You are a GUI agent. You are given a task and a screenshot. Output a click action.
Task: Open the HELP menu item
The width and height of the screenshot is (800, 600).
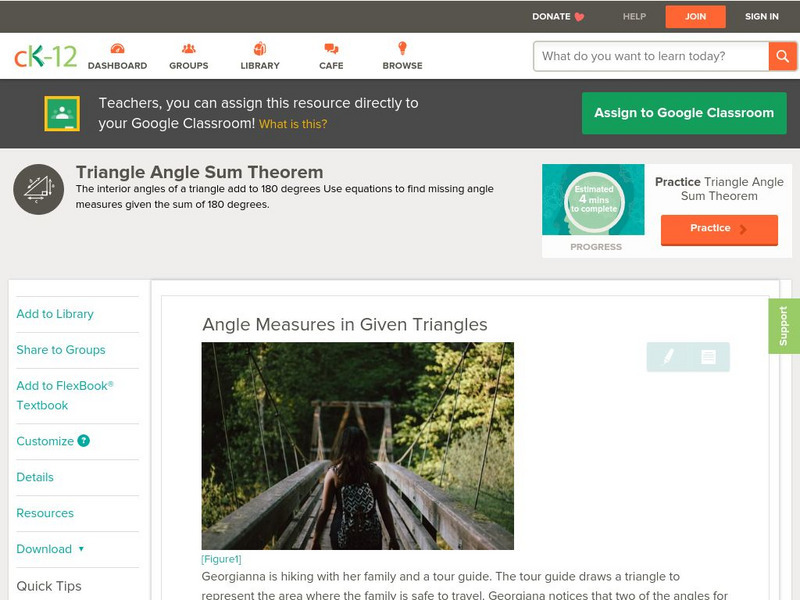click(x=634, y=16)
